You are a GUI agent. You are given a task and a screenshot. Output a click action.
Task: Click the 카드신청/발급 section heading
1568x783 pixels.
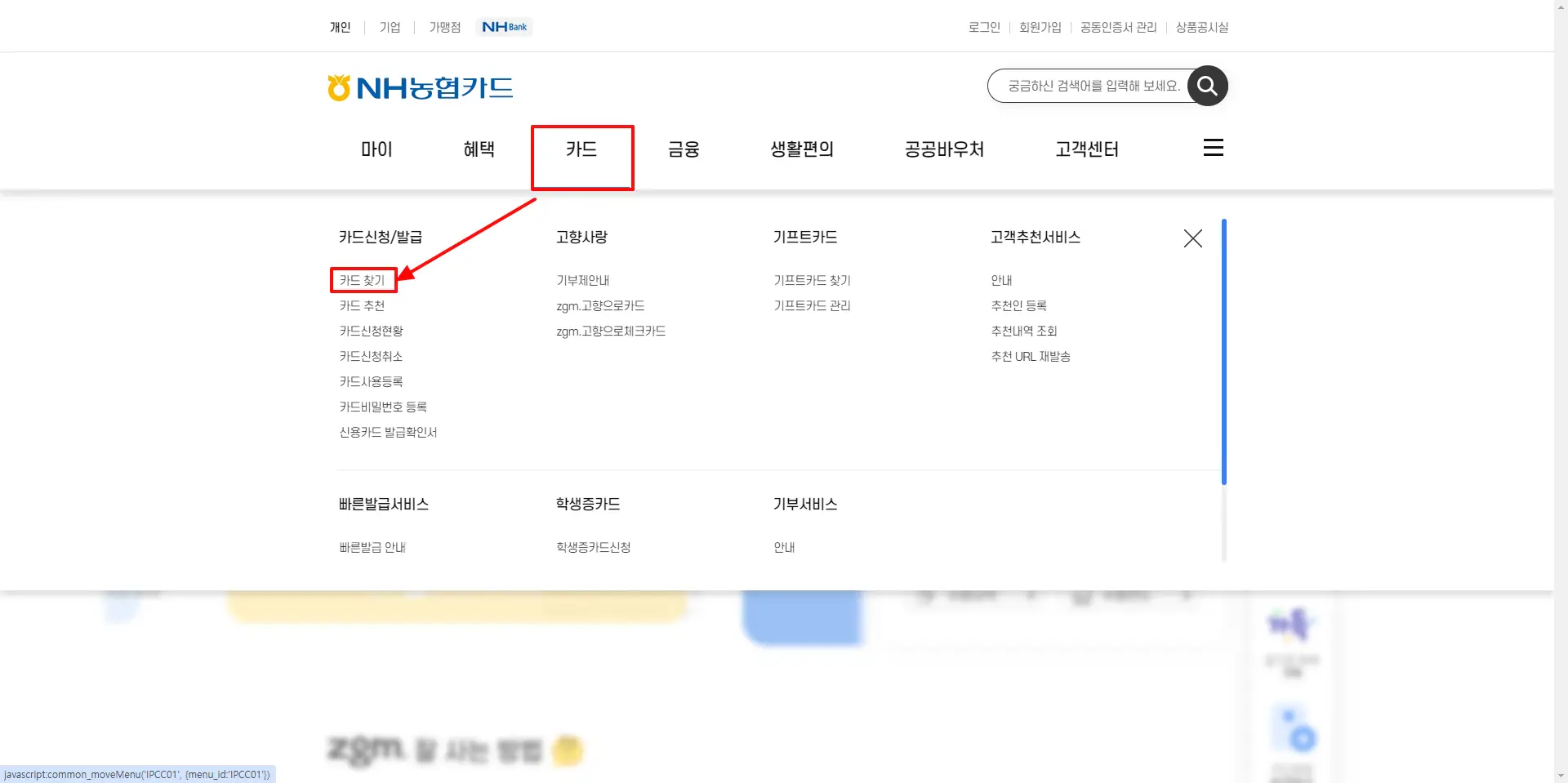point(381,237)
